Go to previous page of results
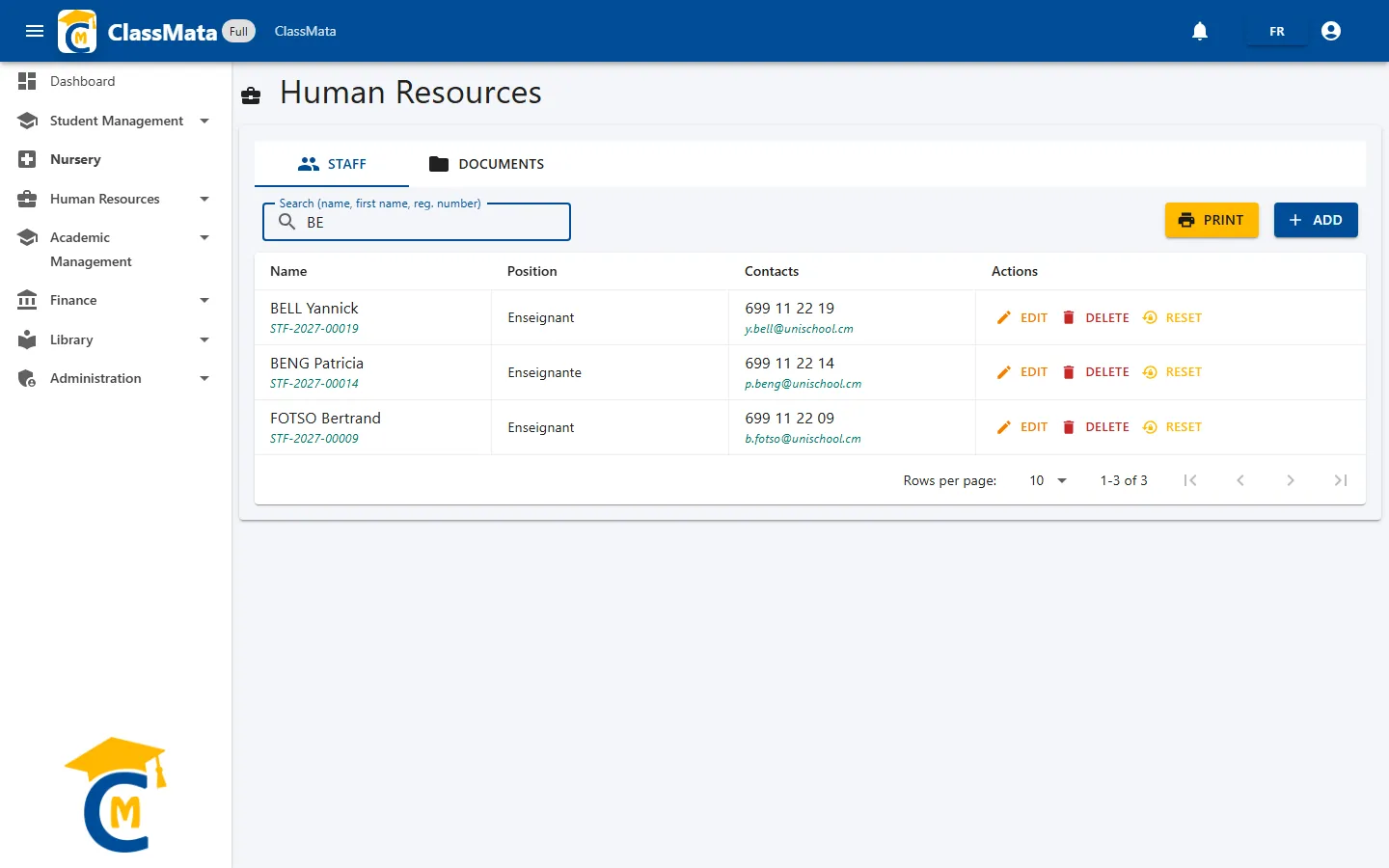The image size is (1389, 868). click(x=1240, y=480)
